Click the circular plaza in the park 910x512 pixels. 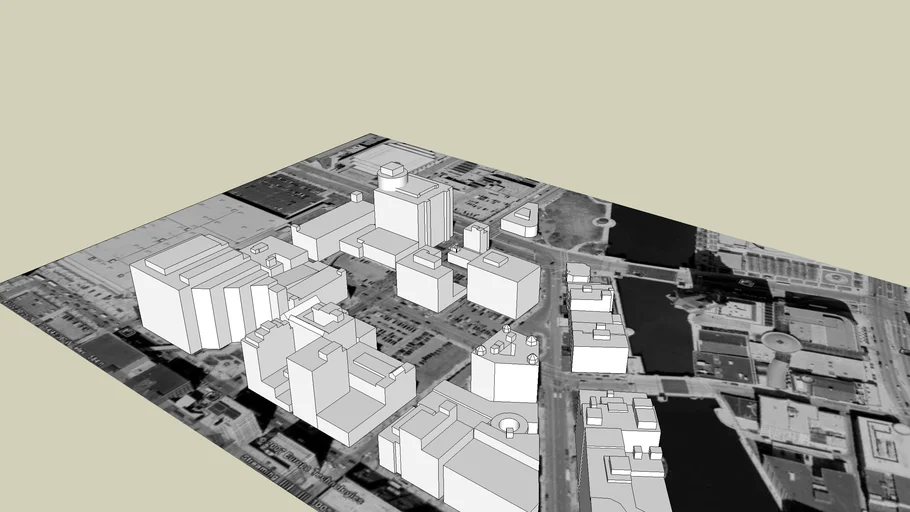601,221
